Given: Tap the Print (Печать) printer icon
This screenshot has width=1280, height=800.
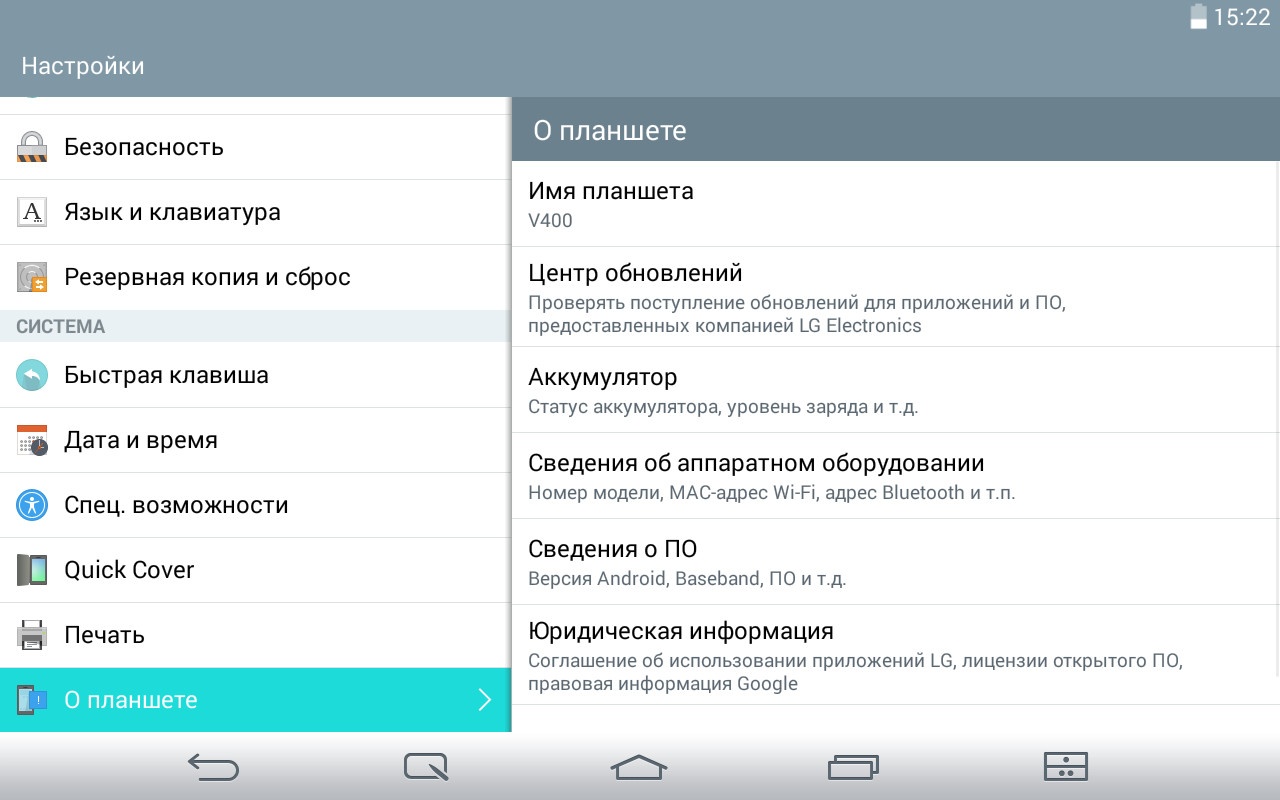Looking at the screenshot, I should click(x=32, y=635).
